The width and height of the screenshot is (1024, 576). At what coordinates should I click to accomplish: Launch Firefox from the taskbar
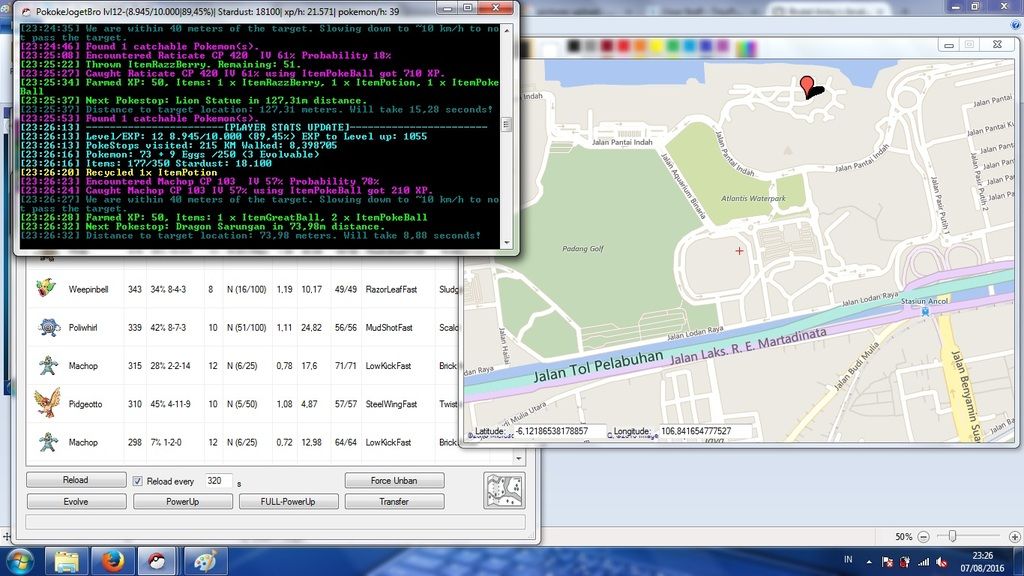click(x=112, y=562)
